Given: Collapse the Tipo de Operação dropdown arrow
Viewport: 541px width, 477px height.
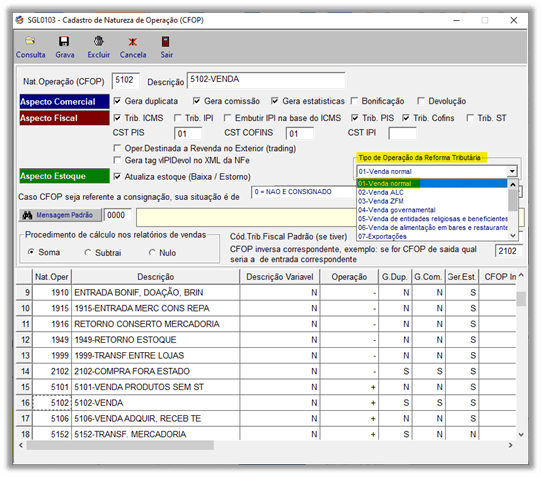Looking at the screenshot, I should [512, 171].
